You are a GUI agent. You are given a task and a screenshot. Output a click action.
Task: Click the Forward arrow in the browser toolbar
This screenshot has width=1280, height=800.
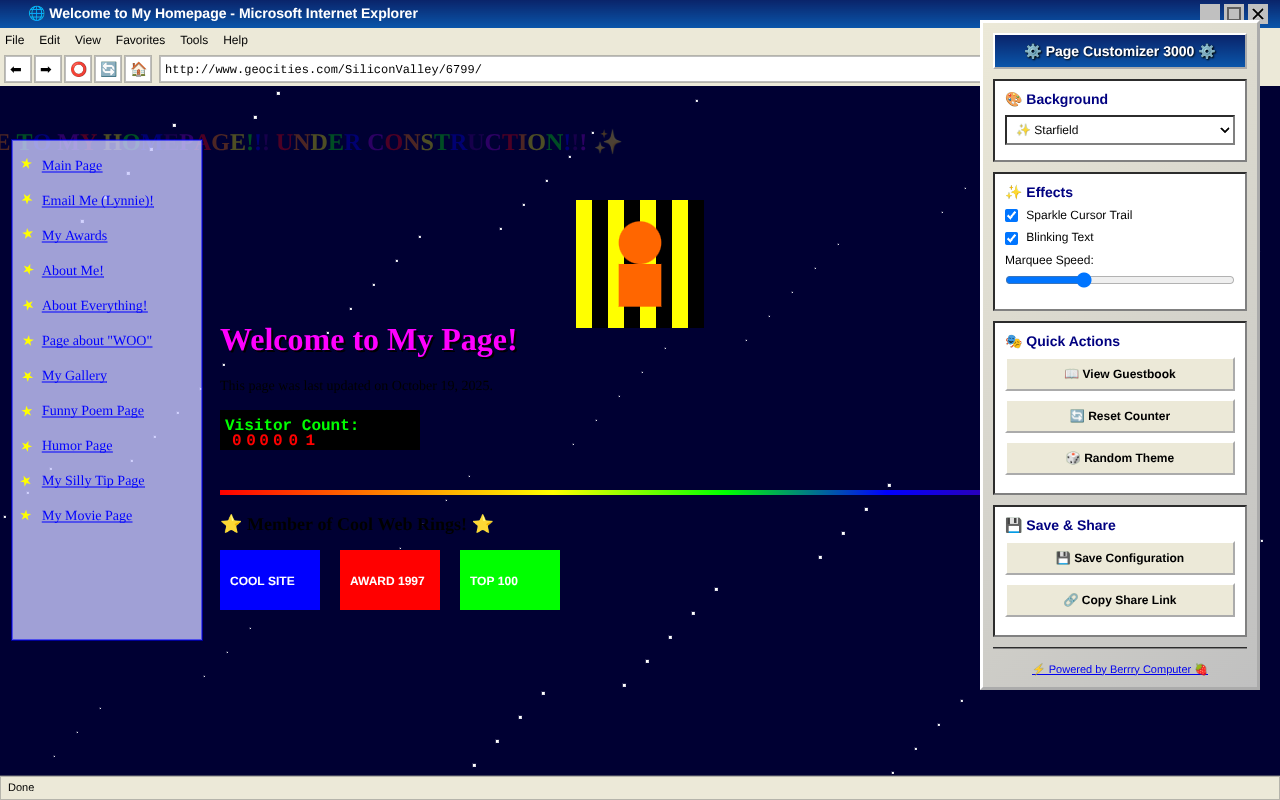click(x=47, y=68)
